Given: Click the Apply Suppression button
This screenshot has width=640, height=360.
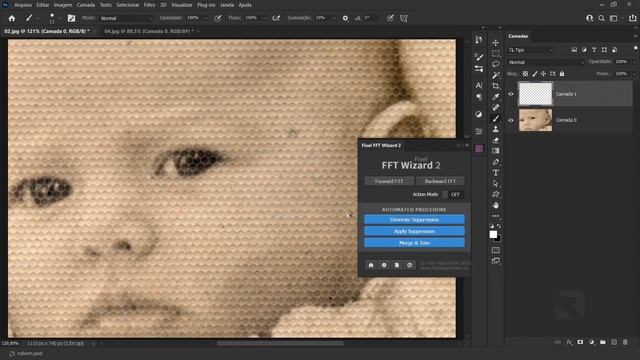Looking at the screenshot, I should coord(414,231).
